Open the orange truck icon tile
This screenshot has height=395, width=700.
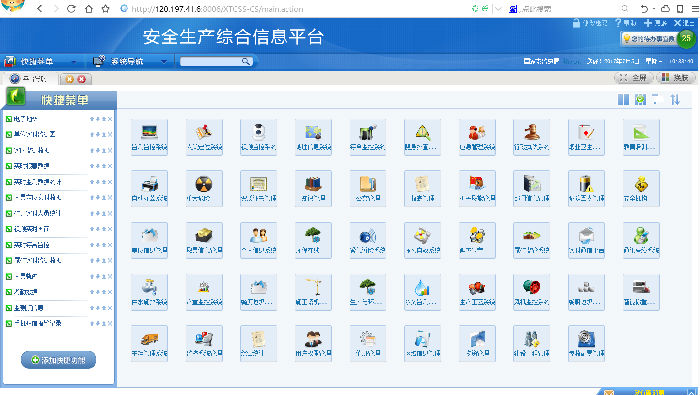[x=150, y=343]
